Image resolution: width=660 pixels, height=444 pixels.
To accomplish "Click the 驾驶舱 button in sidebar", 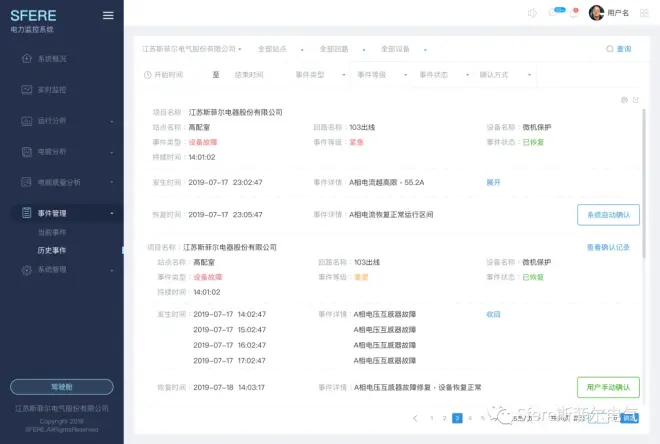I will pyautogui.click(x=61, y=386).
